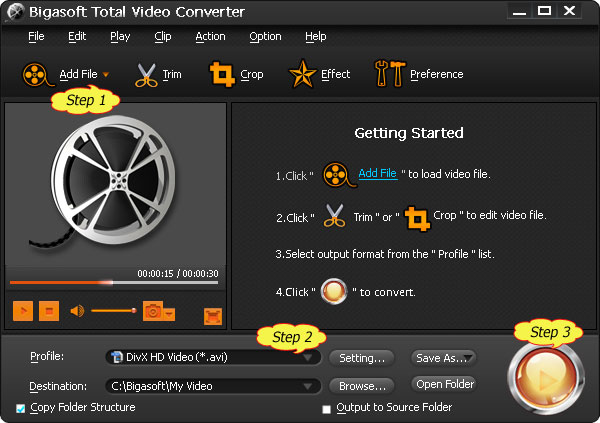Click the Getting Started heading
600x423 pixels.
[409, 133]
